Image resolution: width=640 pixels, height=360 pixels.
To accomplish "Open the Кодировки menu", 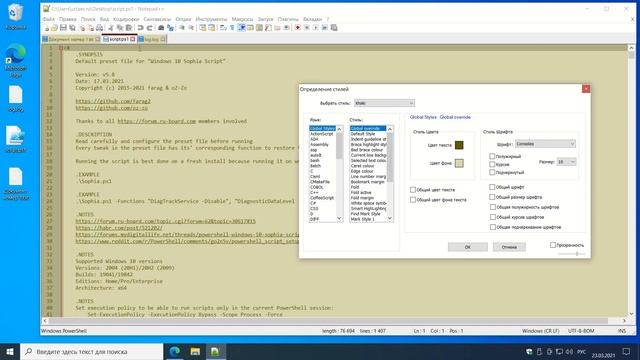I will click(126, 19).
